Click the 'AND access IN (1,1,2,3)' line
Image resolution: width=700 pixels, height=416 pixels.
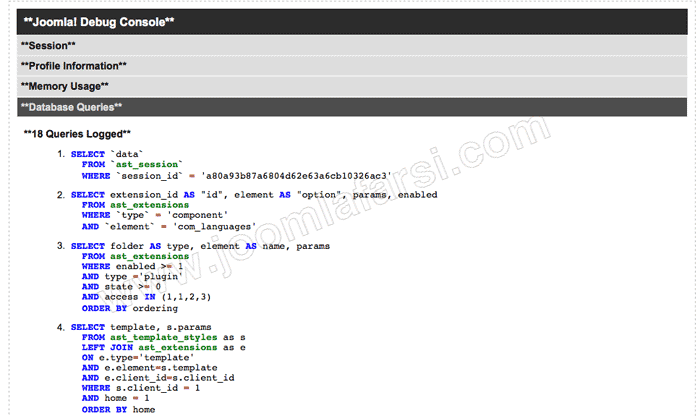point(146,297)
